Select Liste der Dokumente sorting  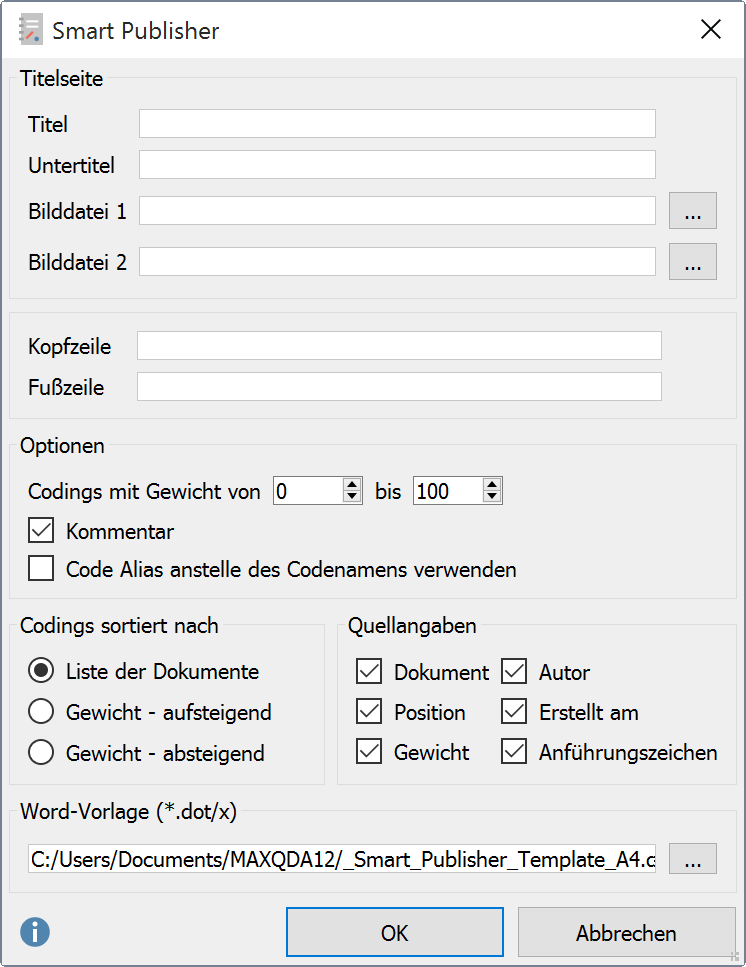point(41,671)
